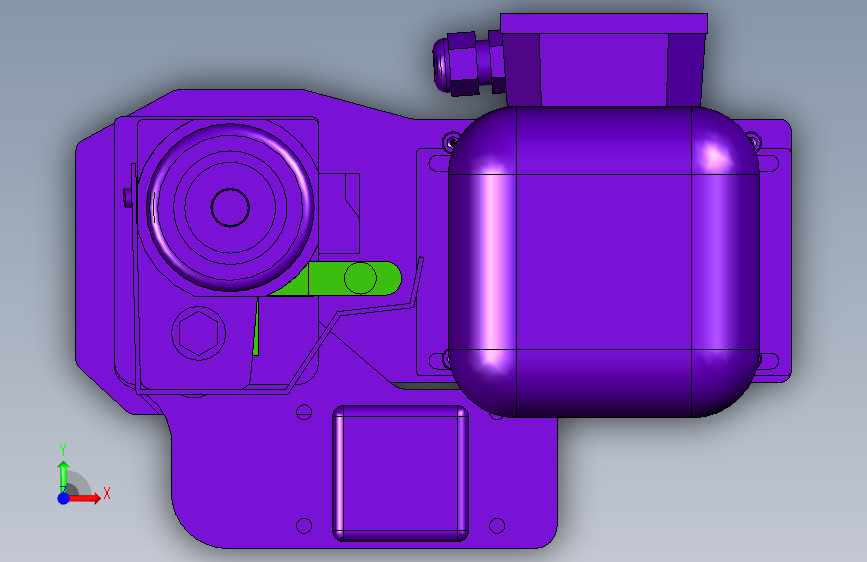
Task: Select the rounded square cover at plate bottom
Action: 400,473
